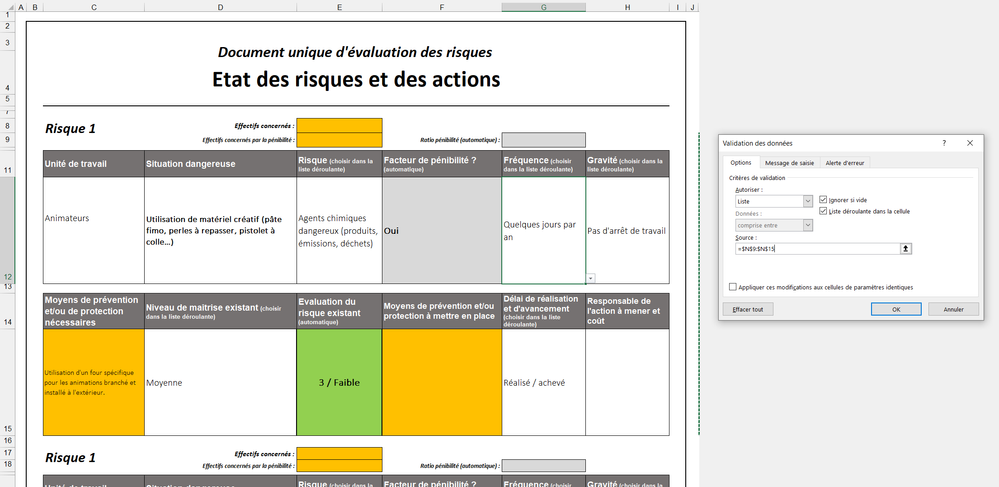
Task: Select the grey Oui cell
Action: (x=442, y=230)
